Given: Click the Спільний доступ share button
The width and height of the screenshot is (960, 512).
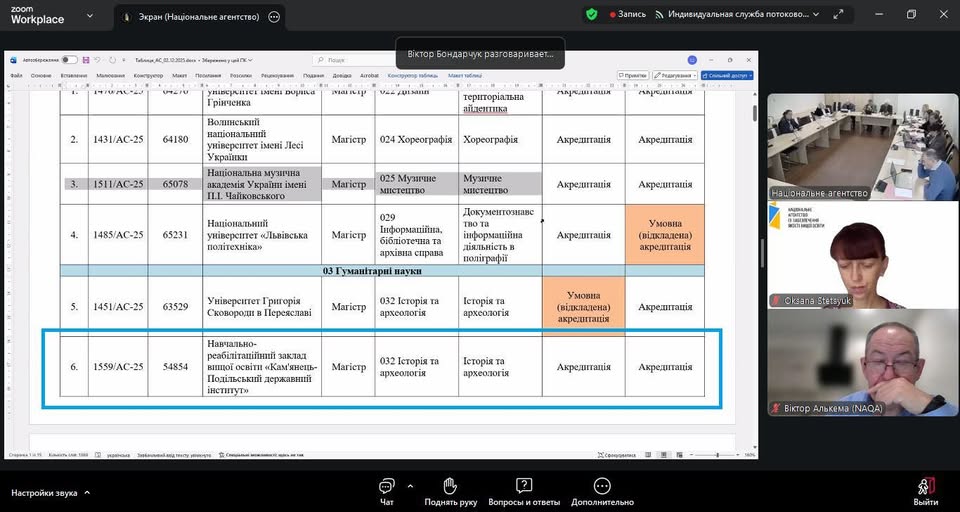Looking at the screenshot, I should click(728, 75).
